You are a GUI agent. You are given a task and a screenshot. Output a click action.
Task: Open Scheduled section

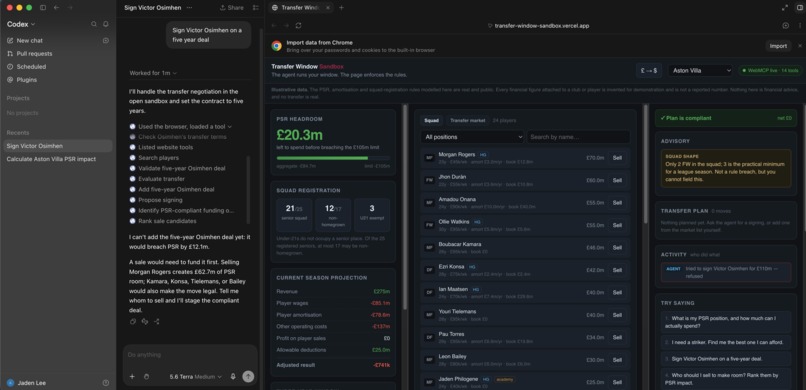pos(31,67)
